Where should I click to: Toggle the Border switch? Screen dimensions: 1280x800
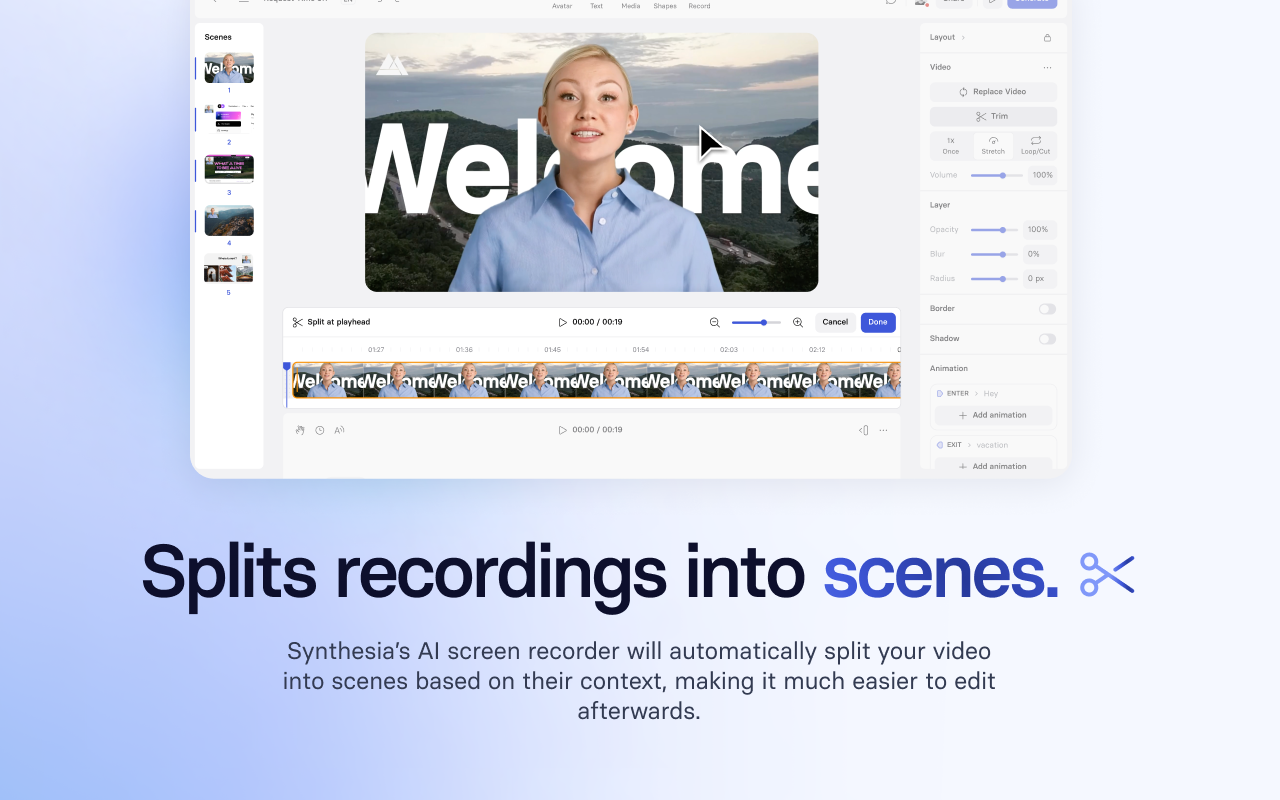[1047, 309]
